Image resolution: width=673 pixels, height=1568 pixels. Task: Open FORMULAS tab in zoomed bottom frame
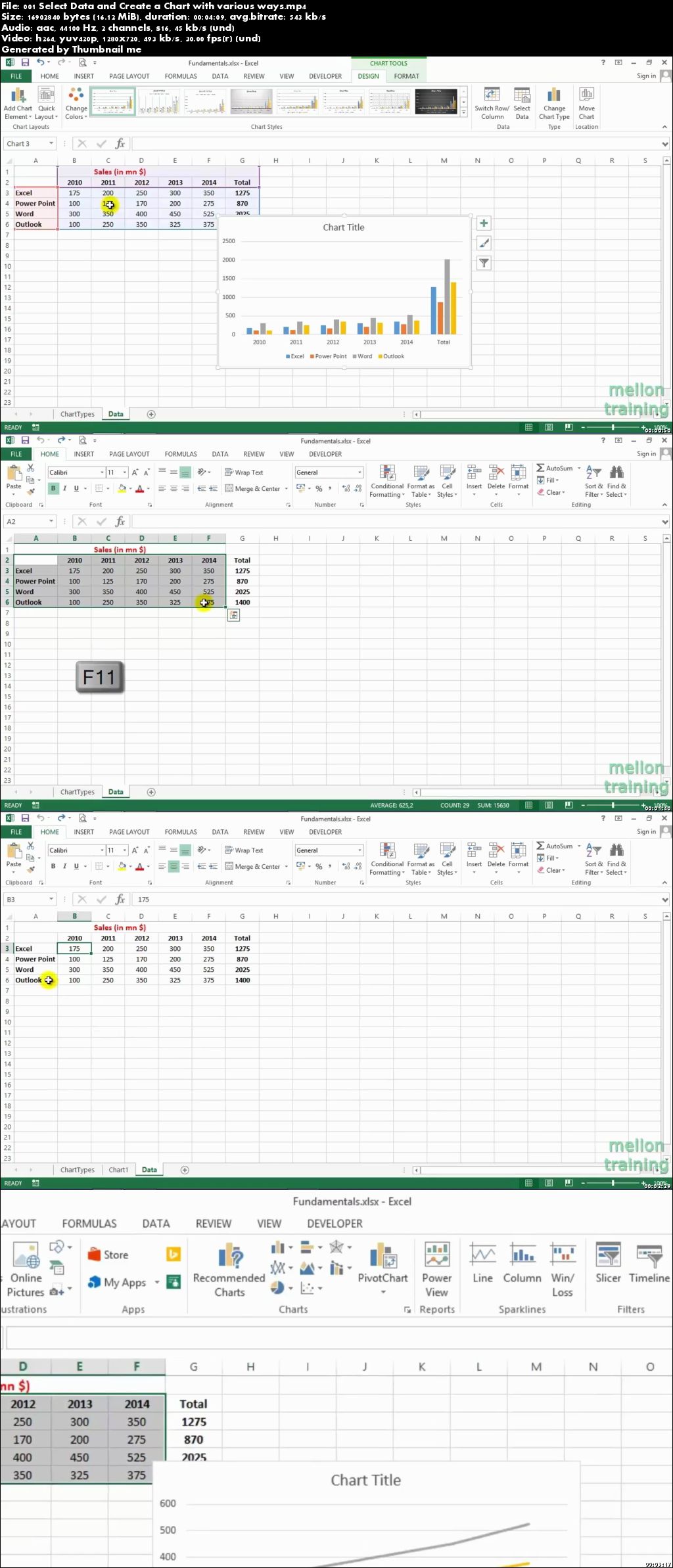[x=89, y=1224]
